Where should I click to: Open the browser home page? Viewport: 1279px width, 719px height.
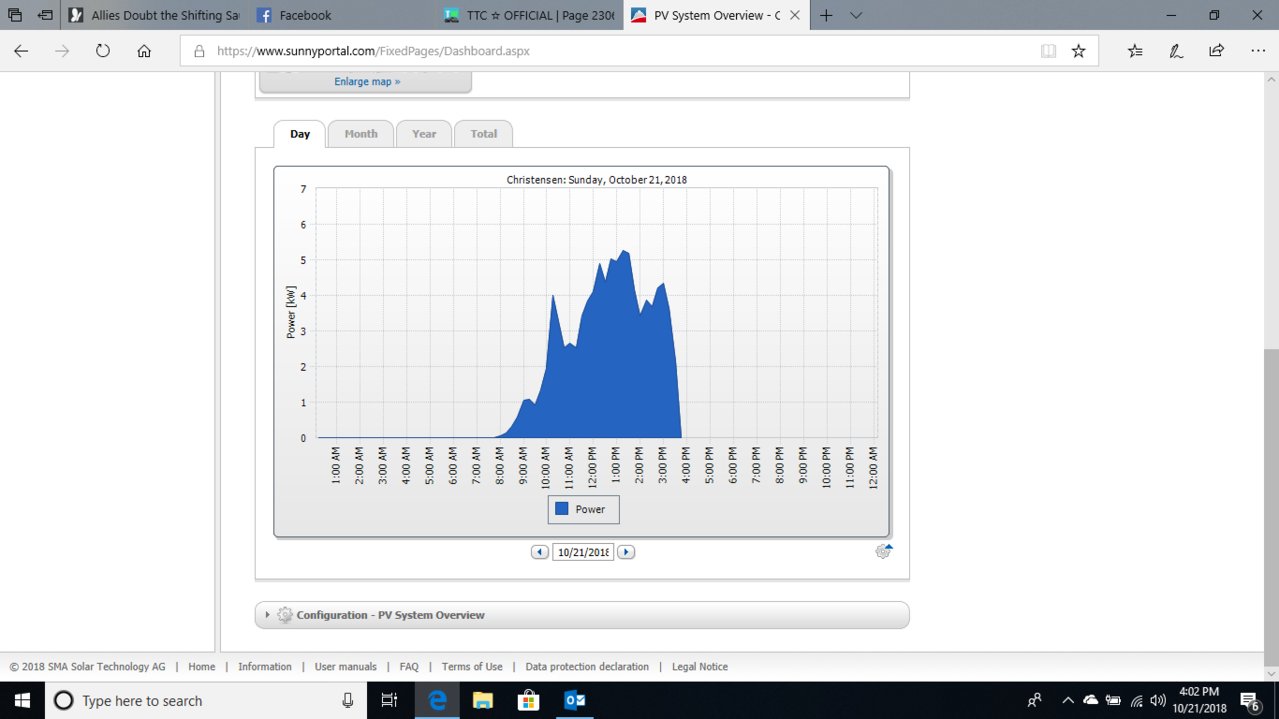(x=144, y=51)
